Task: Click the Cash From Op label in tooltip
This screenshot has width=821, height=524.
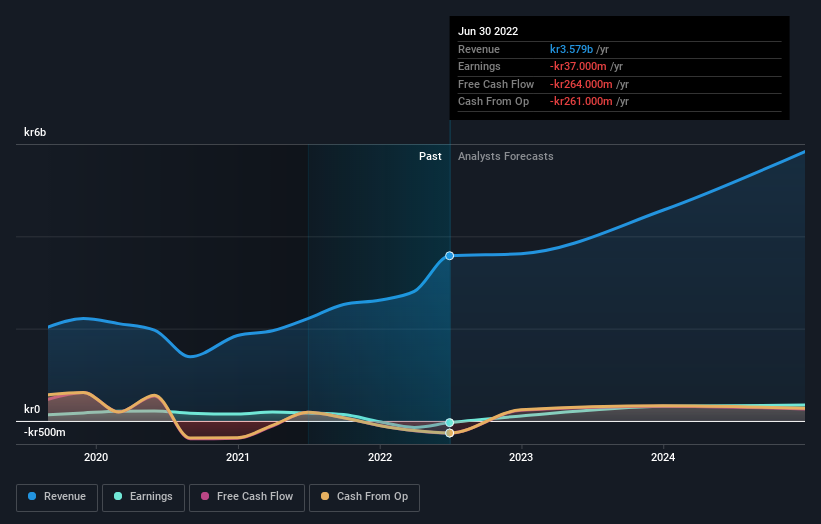Action: pos(493,102)
